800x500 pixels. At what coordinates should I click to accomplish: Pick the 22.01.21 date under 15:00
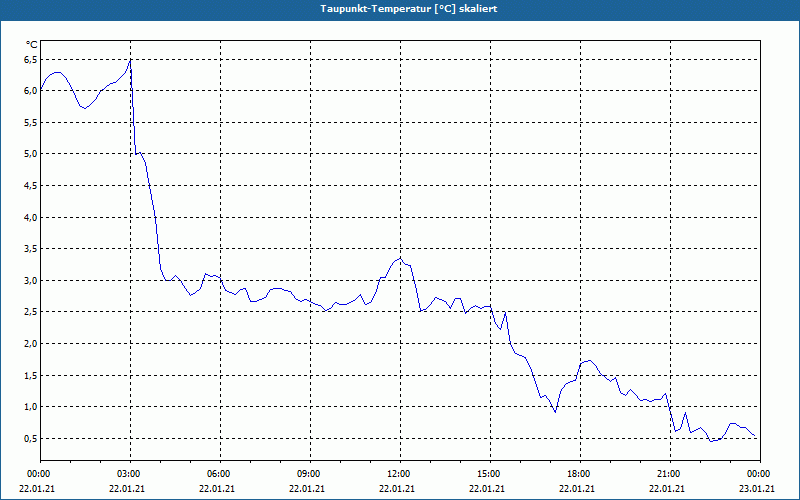pyautogui.click(x=487, y=489)
